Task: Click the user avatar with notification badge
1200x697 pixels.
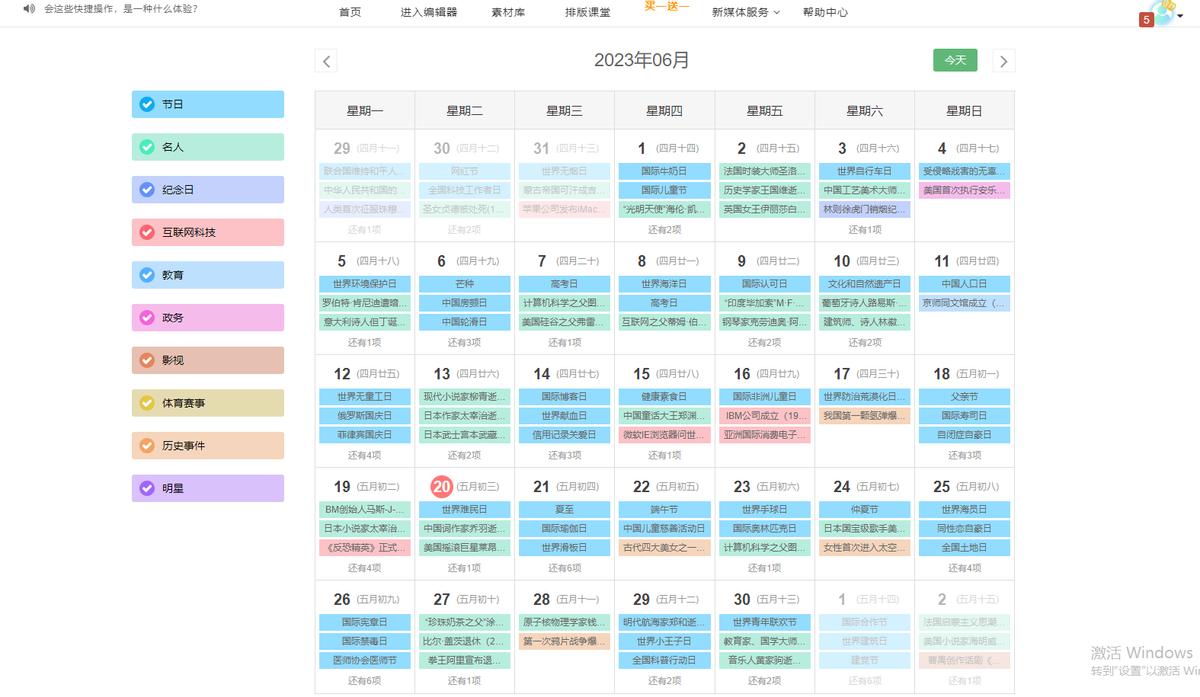Action: pos(1162,12)
